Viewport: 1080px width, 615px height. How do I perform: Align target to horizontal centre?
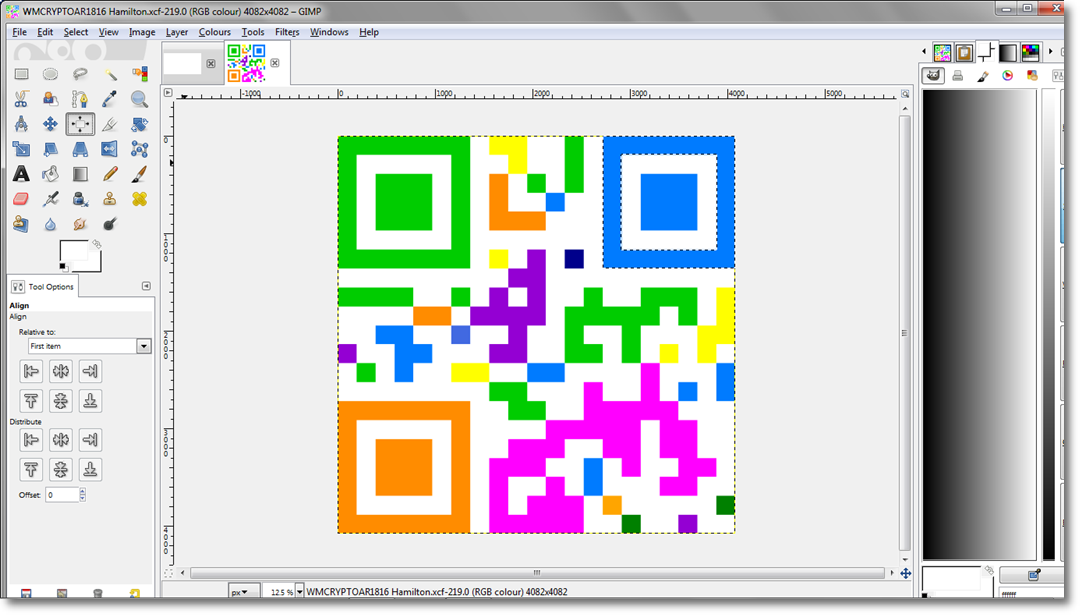click(x=61, y=371)
